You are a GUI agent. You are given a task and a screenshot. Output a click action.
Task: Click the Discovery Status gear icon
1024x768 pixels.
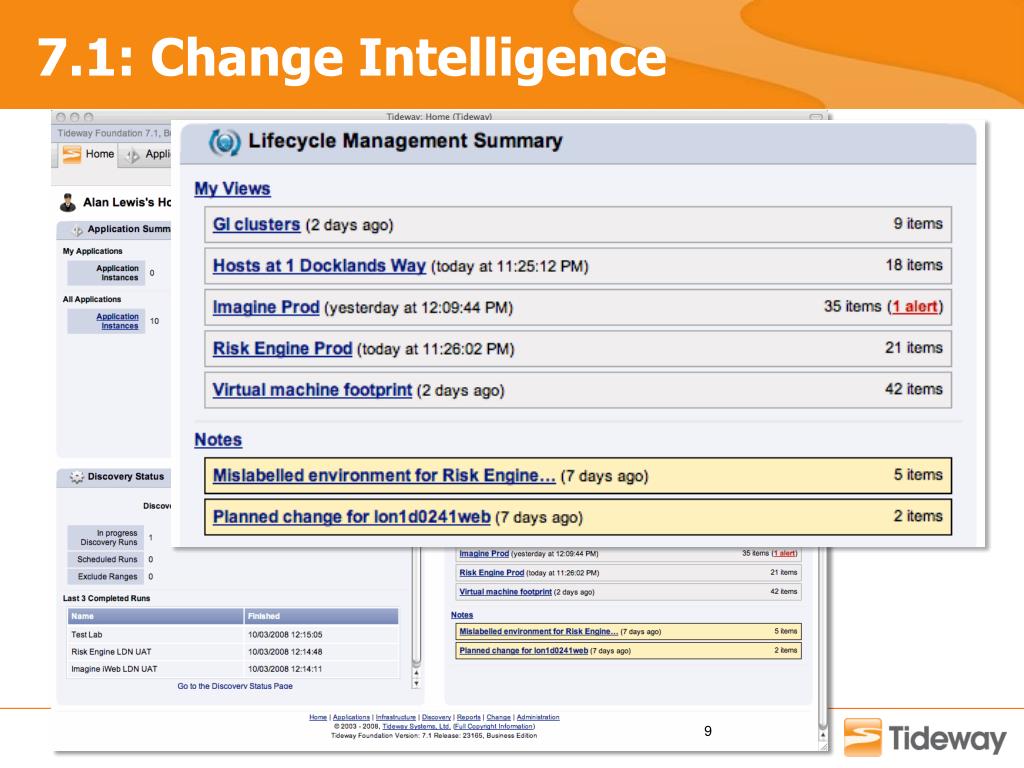coord(76,477)
